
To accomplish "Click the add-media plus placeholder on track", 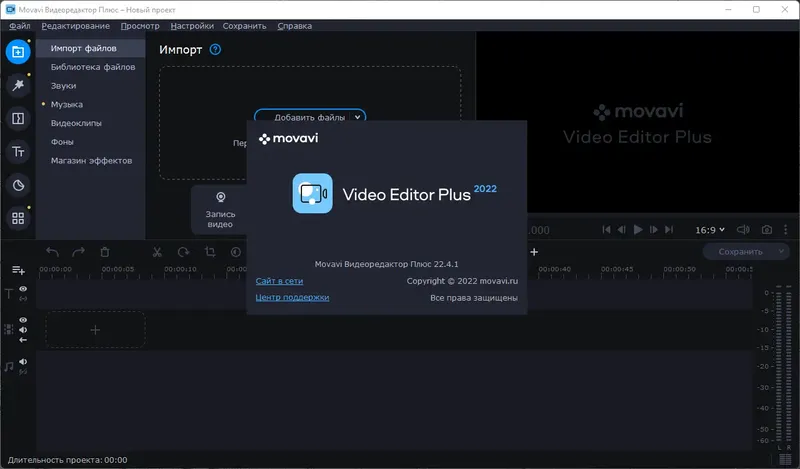I will coord(95,330).
